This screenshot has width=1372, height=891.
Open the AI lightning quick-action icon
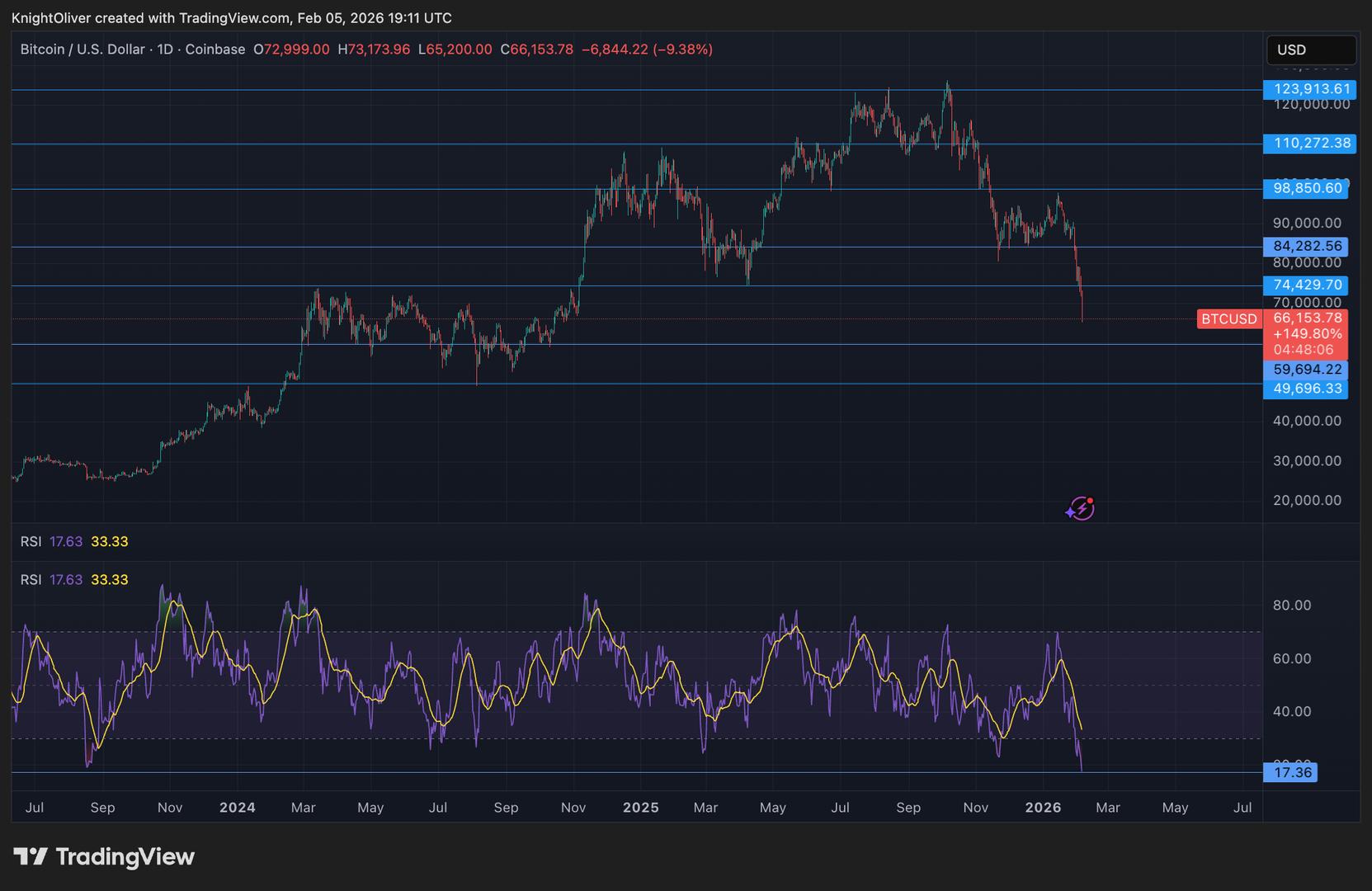[1079, 509]
